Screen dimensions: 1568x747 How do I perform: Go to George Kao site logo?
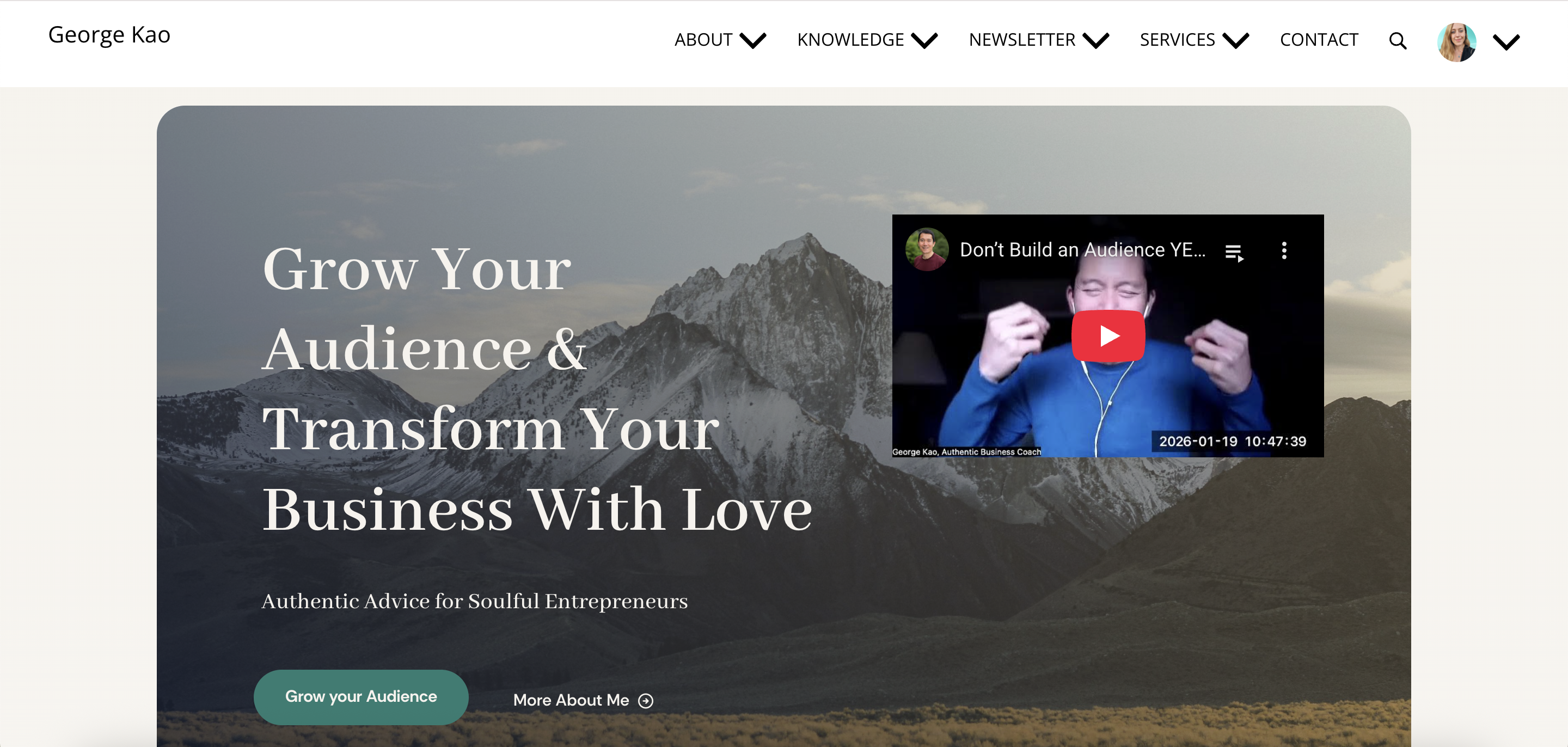pyautogui.click(x=109, y=35)
